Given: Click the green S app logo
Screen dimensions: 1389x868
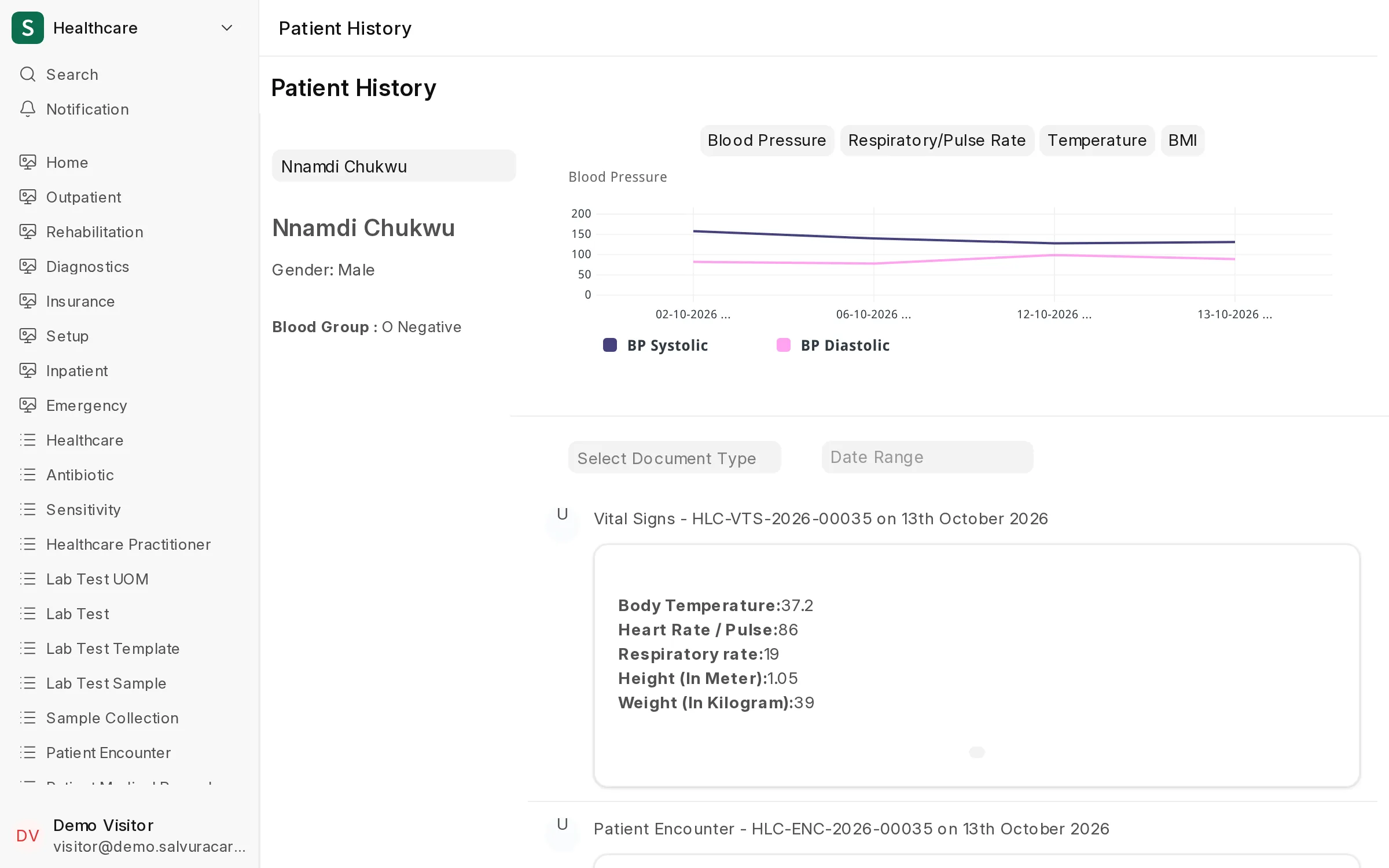Looking at the screenshot, I should [x=28, y=28].
